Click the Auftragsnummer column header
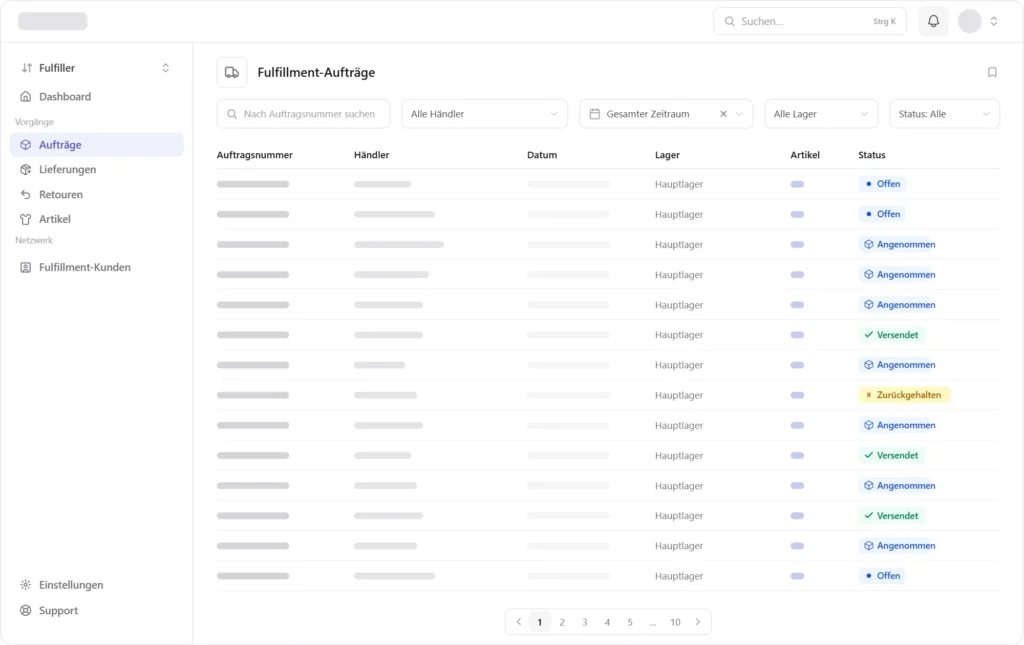This screenshot has height=645, width=1024. 255,155
